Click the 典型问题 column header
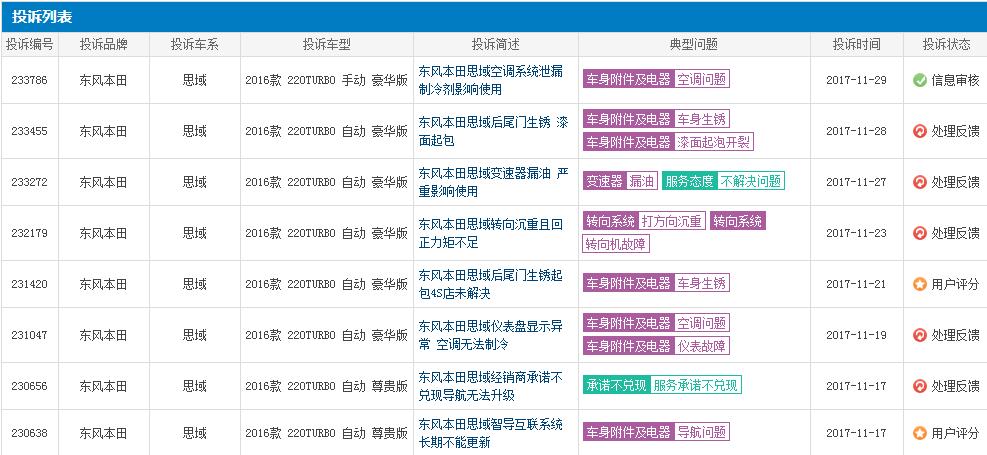This screenshot has width=987, height=455. click(x=694, y=45)
